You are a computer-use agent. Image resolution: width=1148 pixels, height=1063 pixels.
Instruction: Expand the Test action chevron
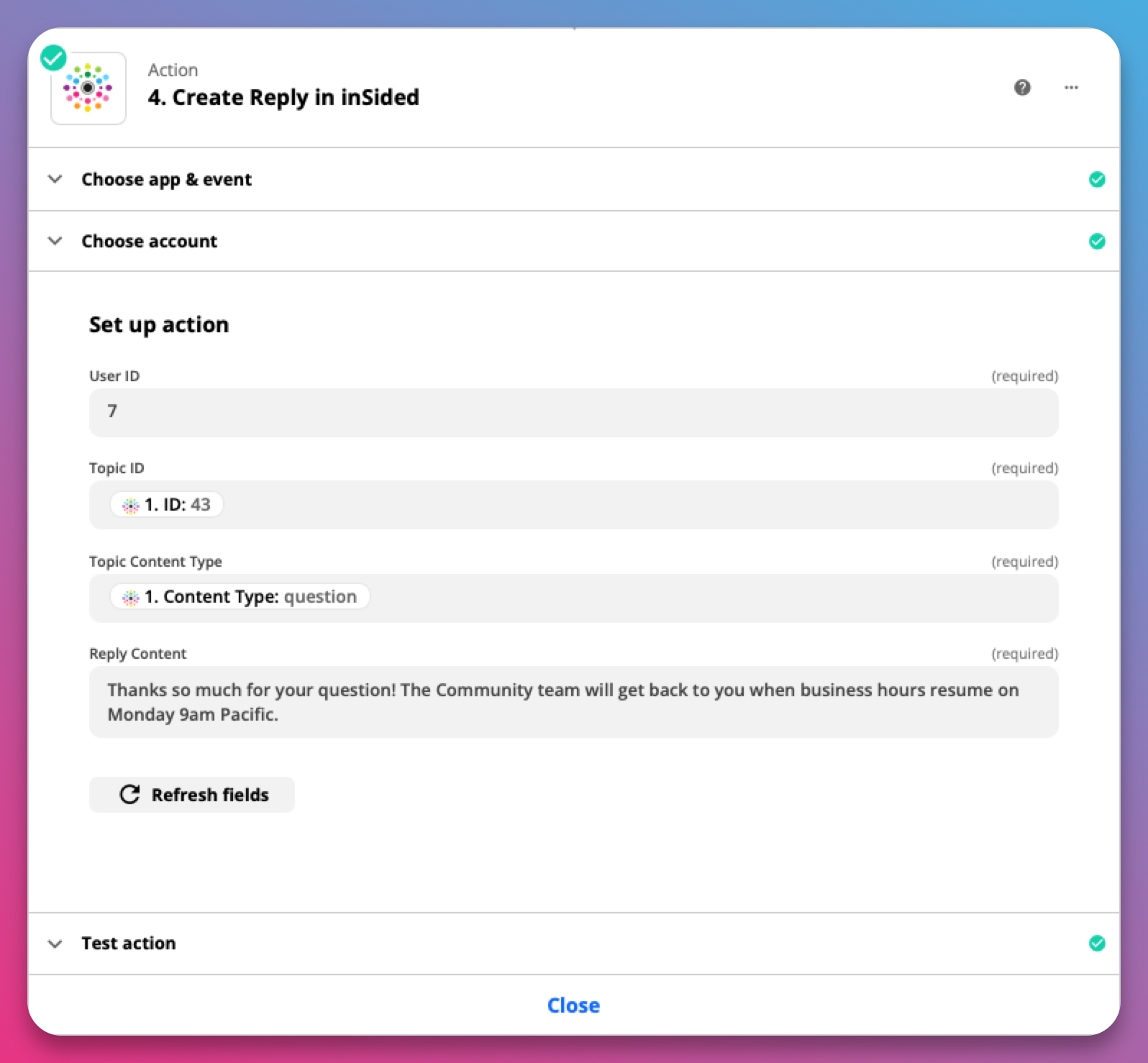tap(55, 943)
